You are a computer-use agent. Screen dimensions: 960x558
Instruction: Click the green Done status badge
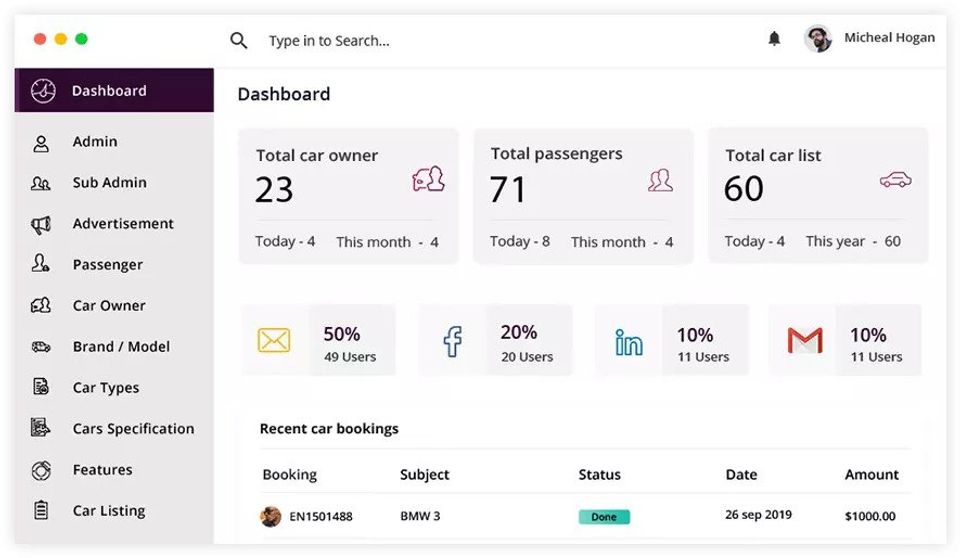coord(604,517)
